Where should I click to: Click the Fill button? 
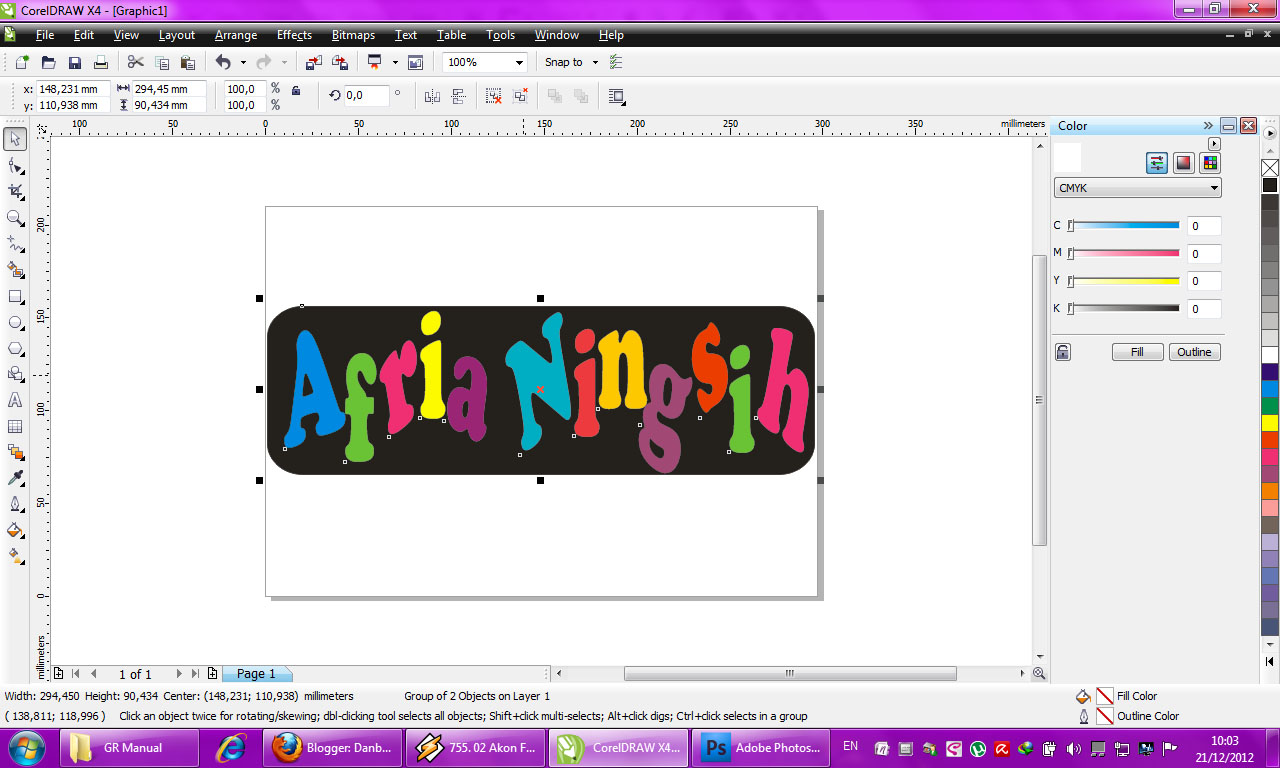[1137, 352]
